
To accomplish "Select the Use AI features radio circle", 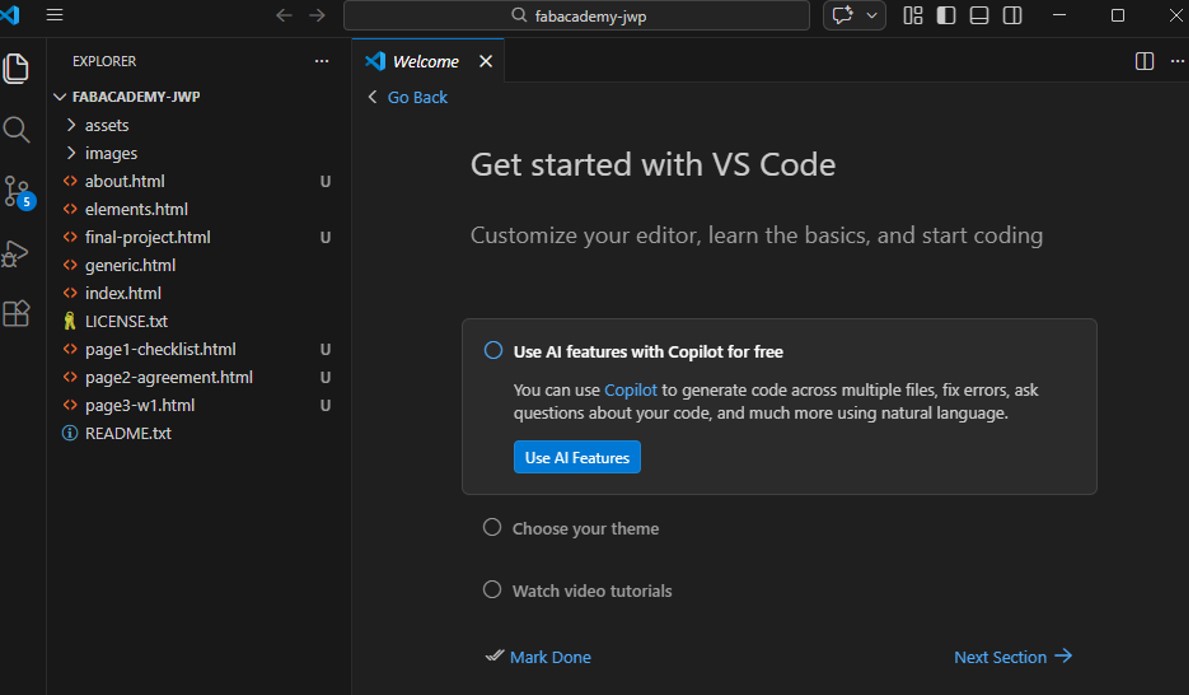I will pos(492,350).
